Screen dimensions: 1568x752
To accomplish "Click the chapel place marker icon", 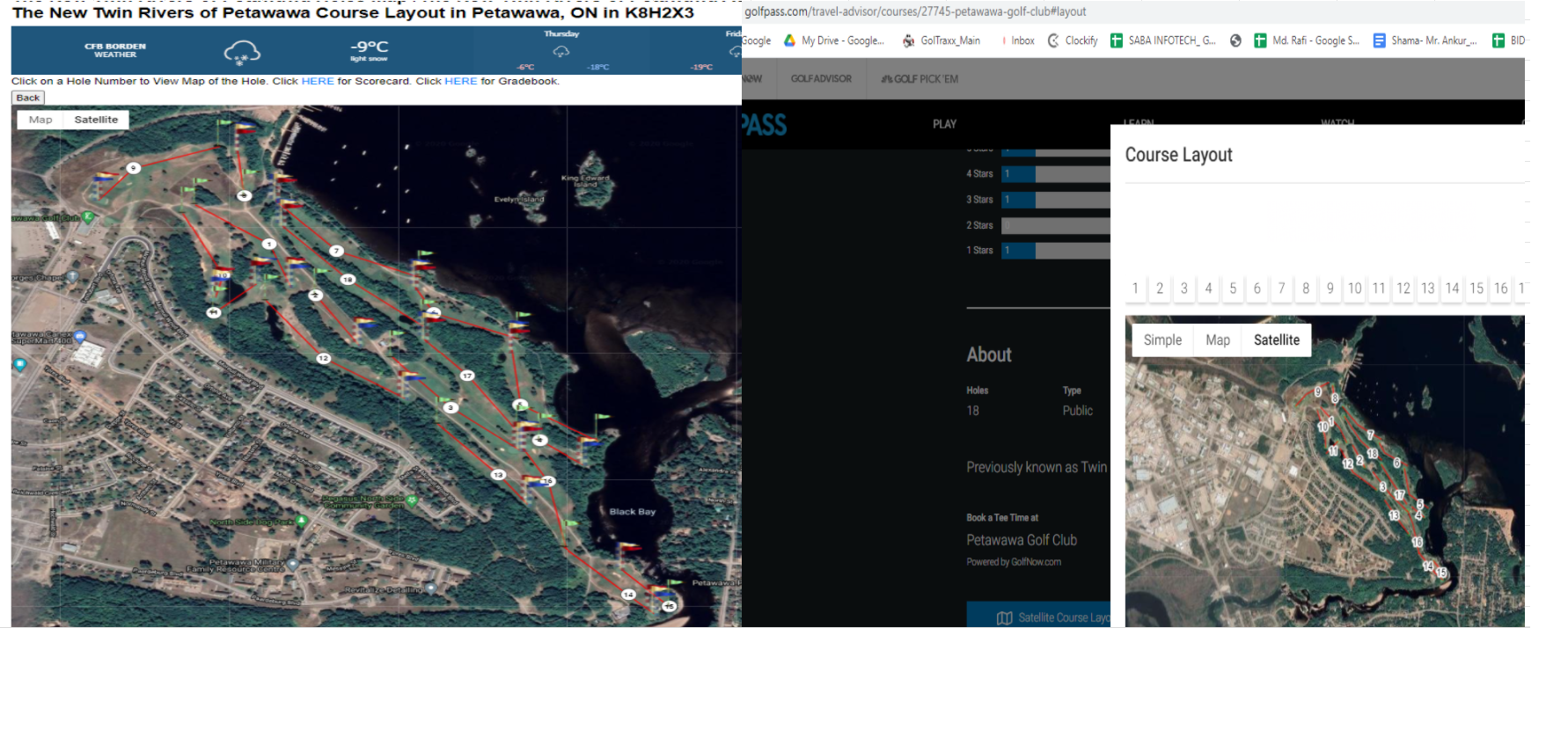I will click(x=72, y=276).
